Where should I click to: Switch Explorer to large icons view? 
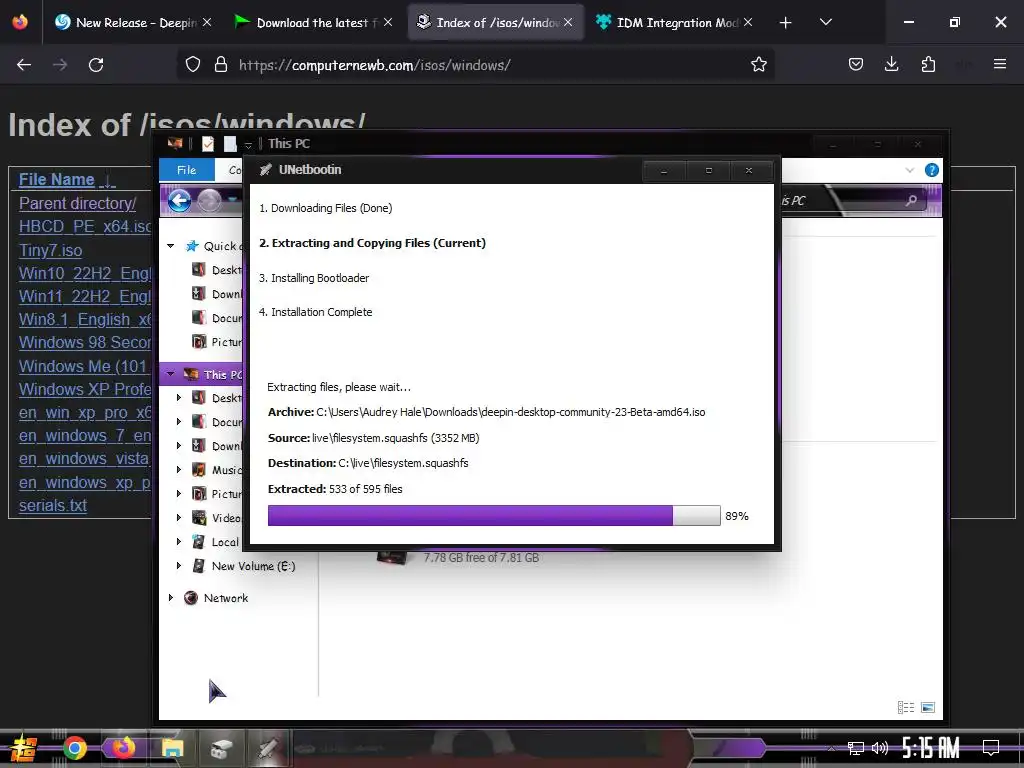coord(928,707)
